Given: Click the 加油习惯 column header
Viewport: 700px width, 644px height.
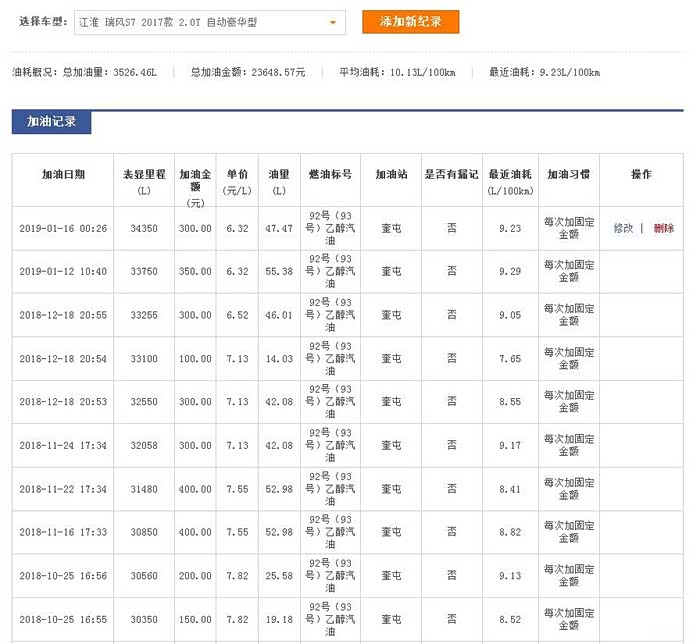Looking at the screenshot, I should click(x=568, y=174).
